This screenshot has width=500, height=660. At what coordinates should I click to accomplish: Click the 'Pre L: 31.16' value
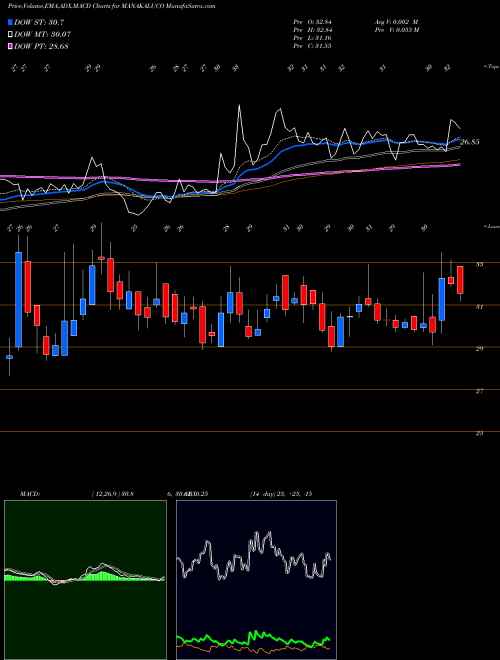point(314,38)
